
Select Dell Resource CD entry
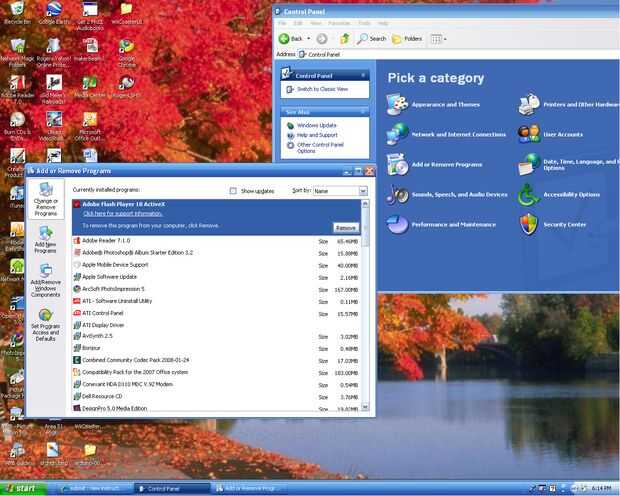coord(216,396)
